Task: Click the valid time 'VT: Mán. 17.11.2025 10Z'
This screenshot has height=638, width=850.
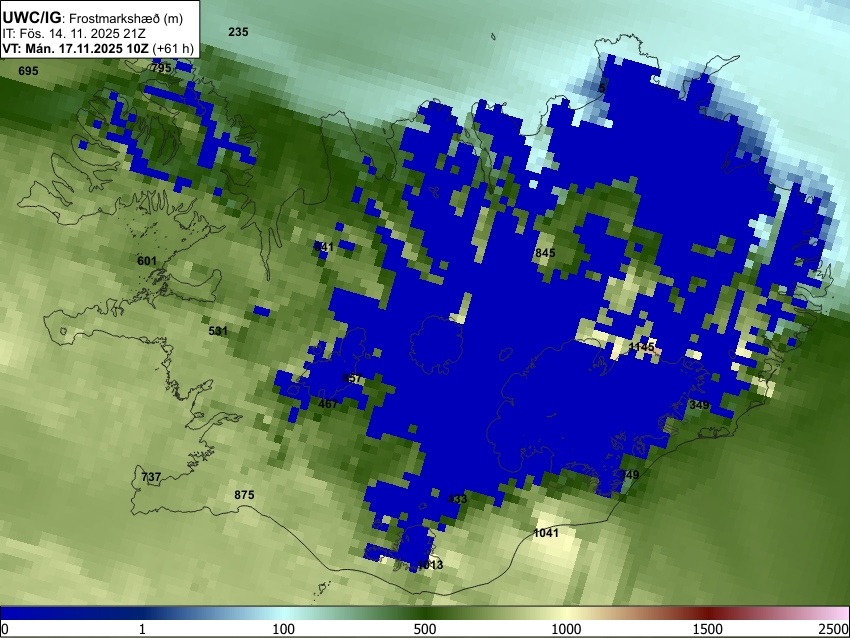Action: pyautogui.click(x=75, y=48)
